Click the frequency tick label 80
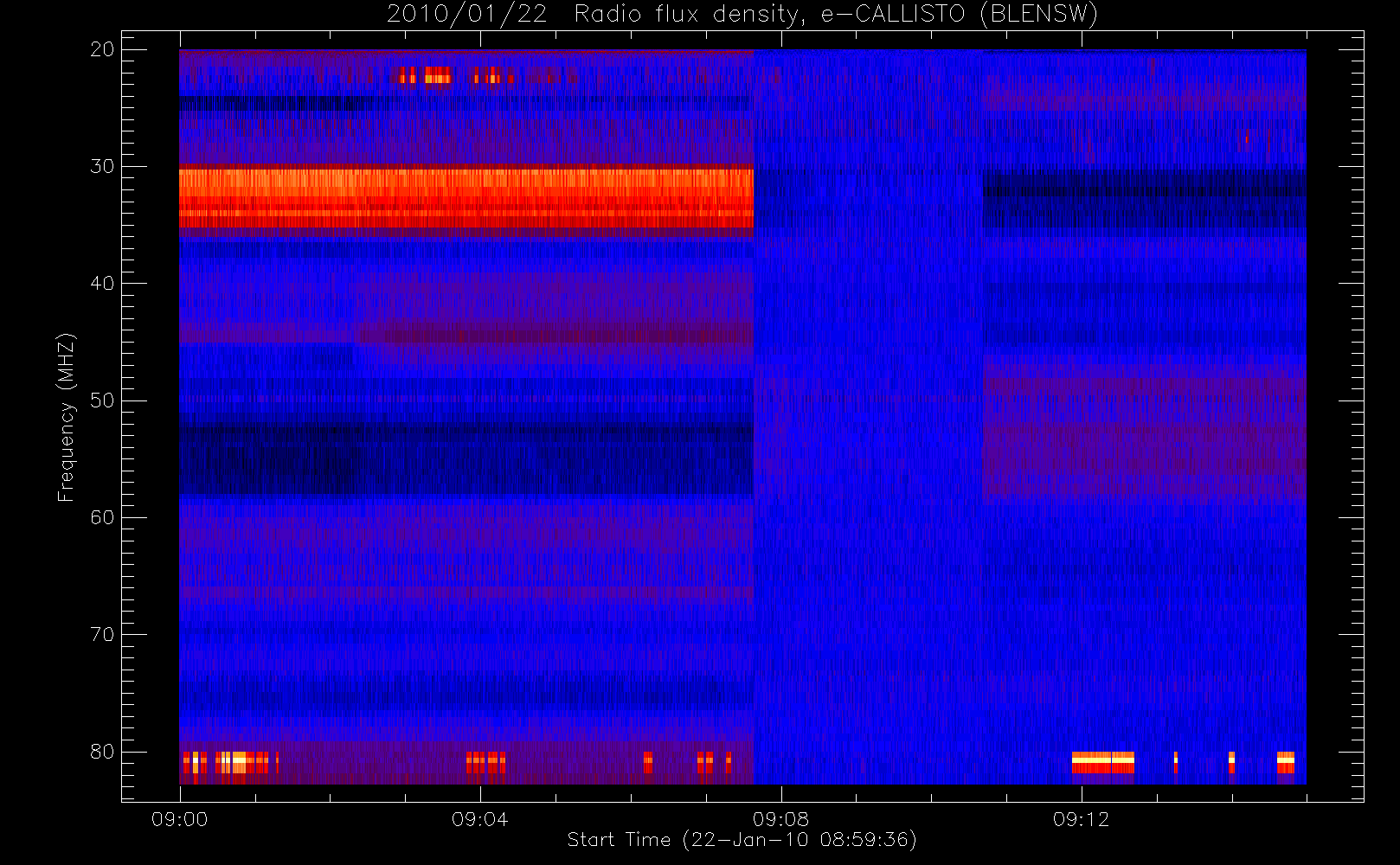1400x865 pixels. (102, 752)
